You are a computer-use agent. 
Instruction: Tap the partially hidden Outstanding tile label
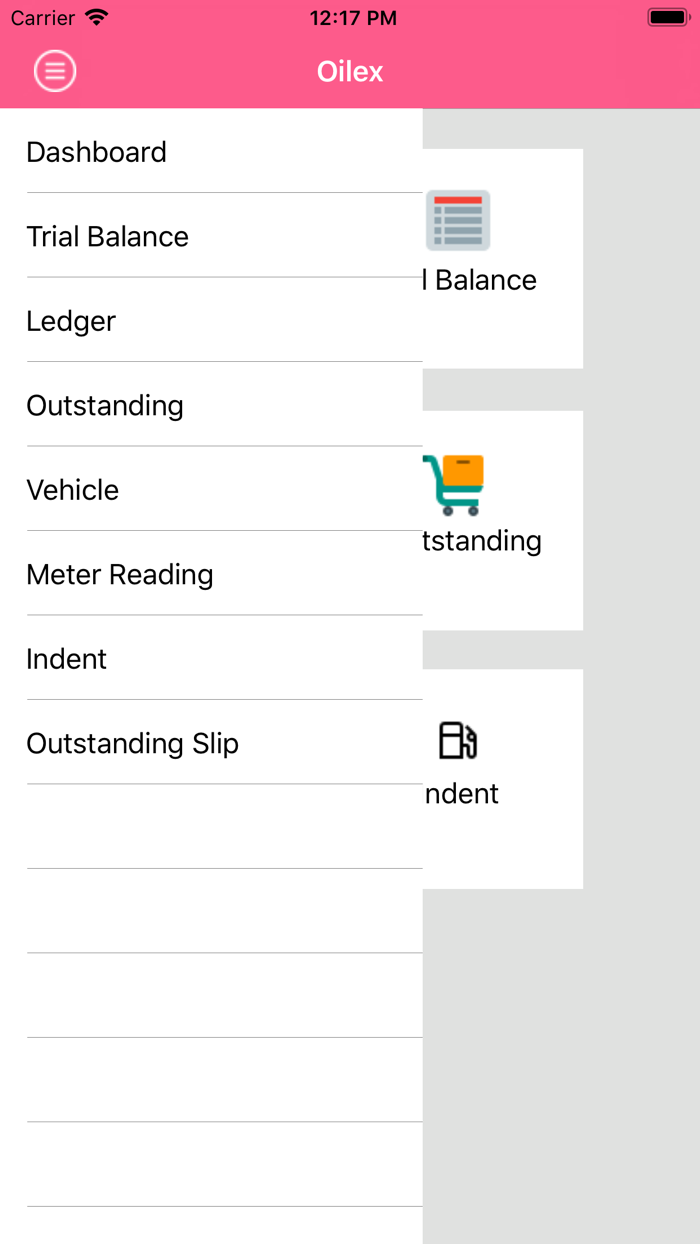click(x=482, y=541)
